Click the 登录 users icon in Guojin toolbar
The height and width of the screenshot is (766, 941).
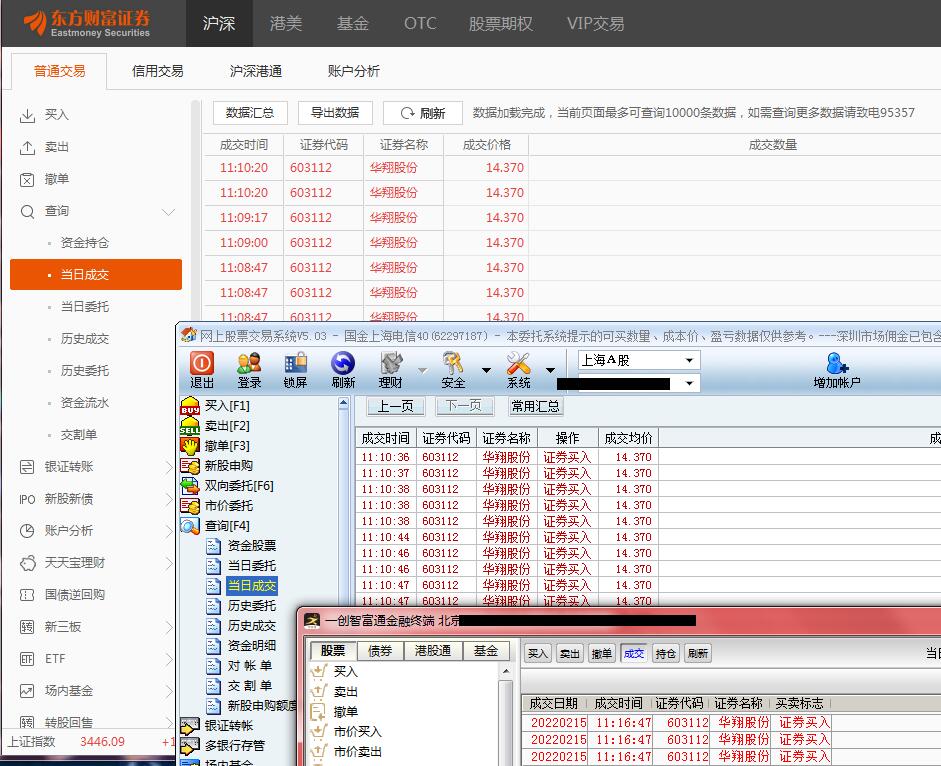[249, 363]
